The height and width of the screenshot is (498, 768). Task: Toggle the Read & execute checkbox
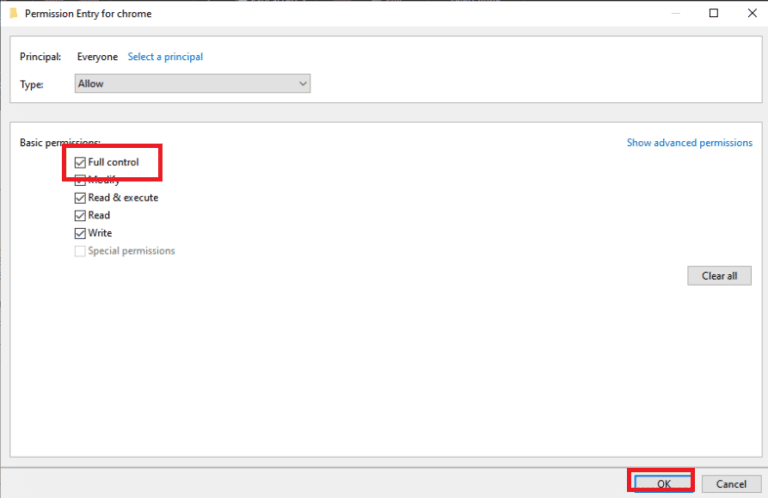pos(80,198)
